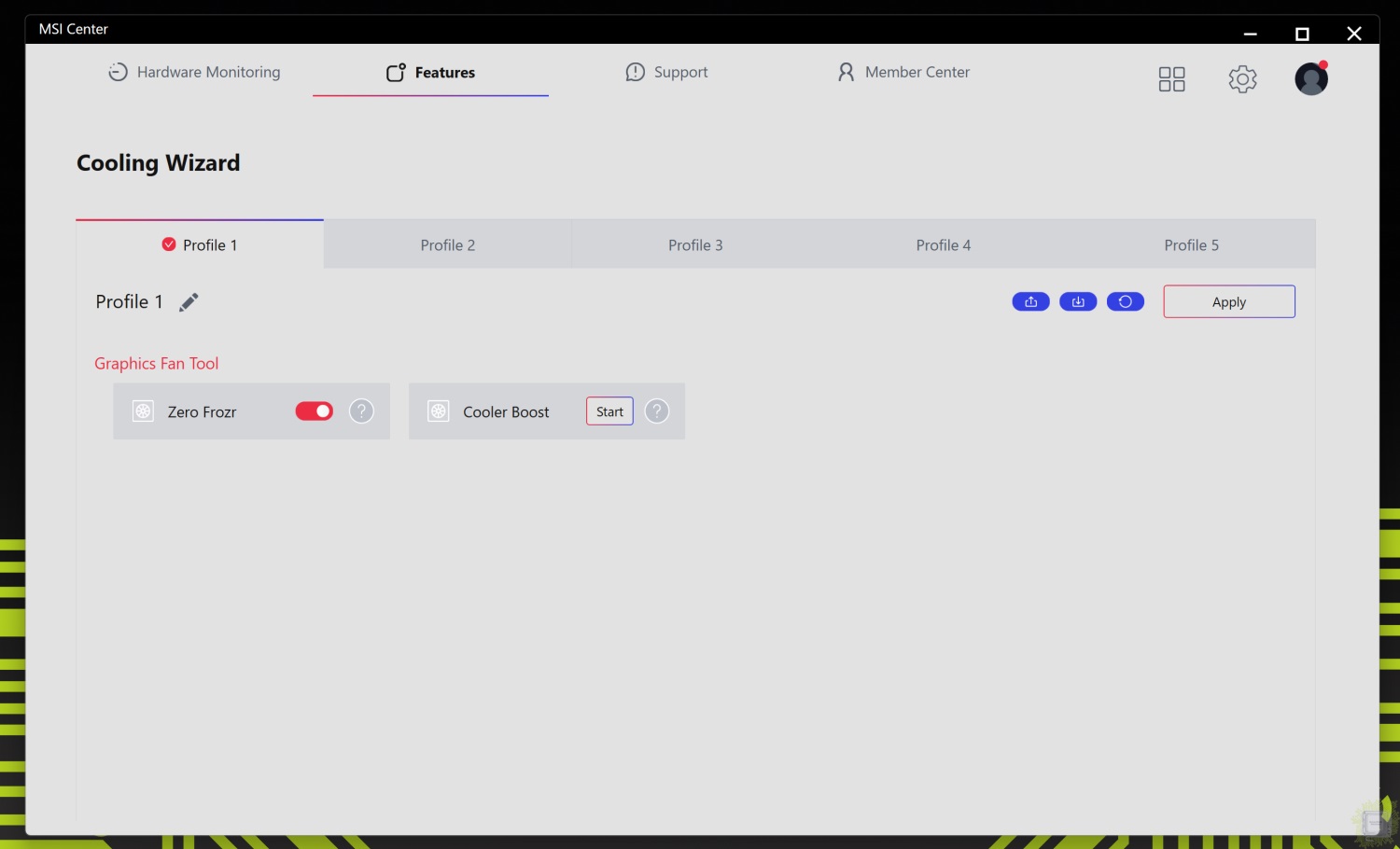
Task: Disable the Zero Frozr toggle
Action: tap(314, 411)
